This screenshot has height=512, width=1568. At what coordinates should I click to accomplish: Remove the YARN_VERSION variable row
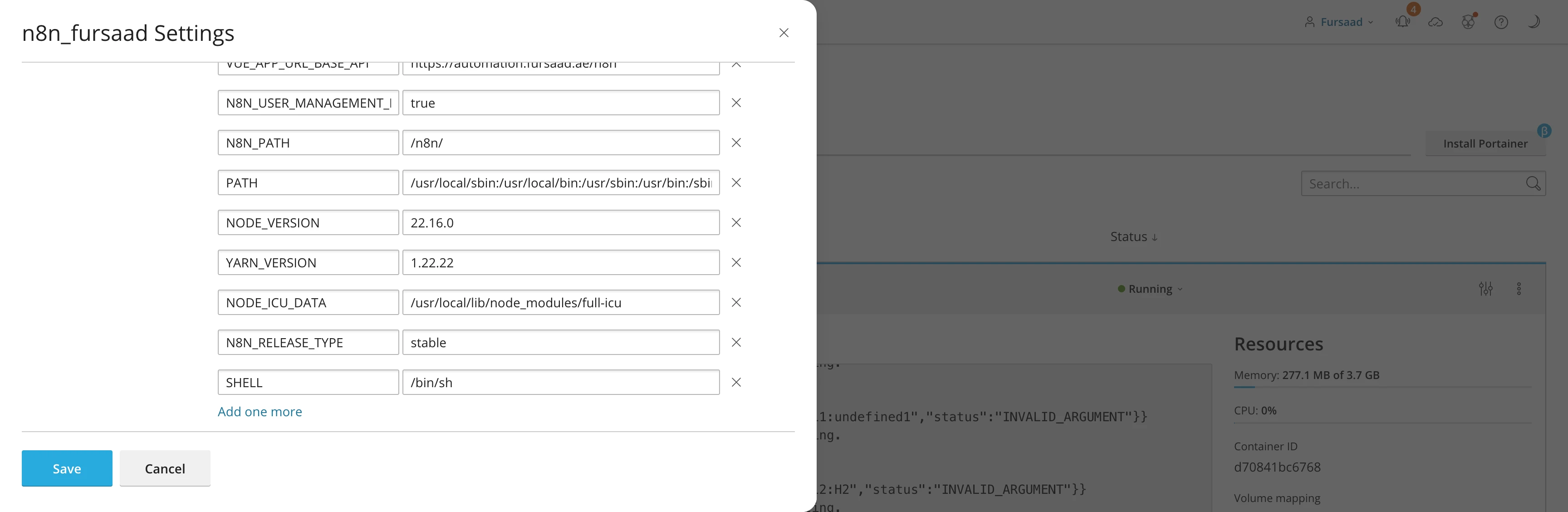pyautogui.click(x=736, y=262)
